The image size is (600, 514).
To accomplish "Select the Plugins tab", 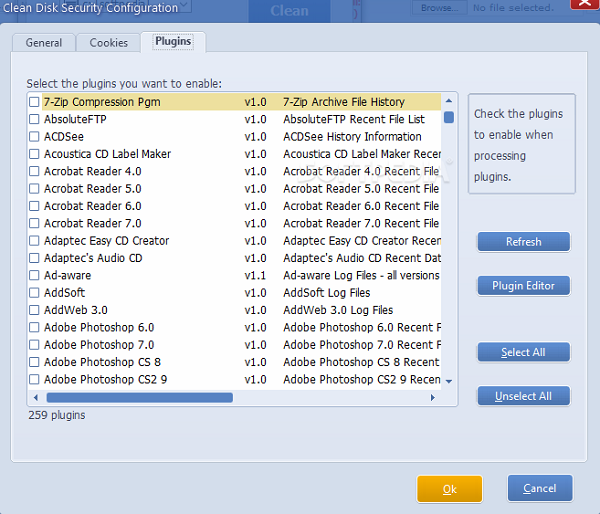I will tap(173, 41).
